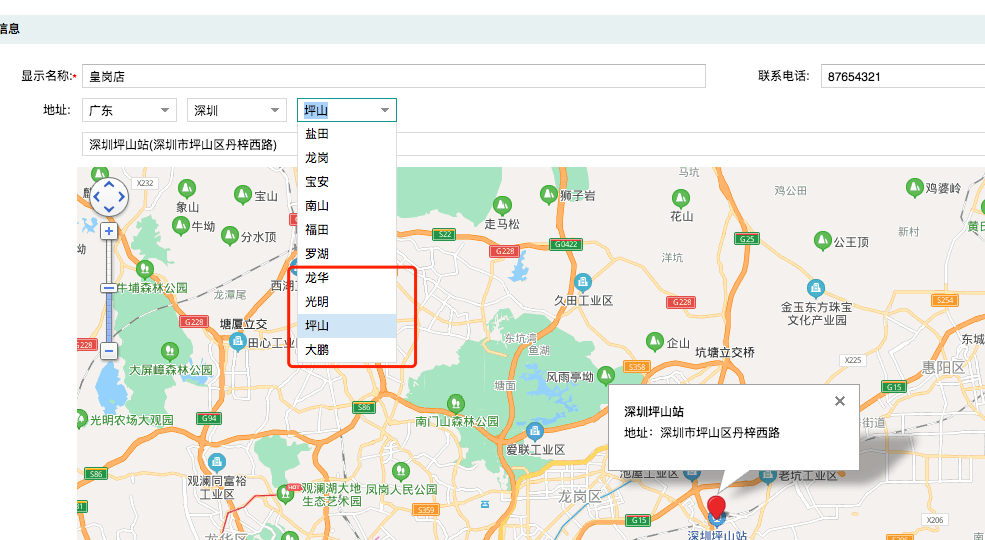985x540 pixels.
Task: Click the 风雨亭坳 mountain icon
Action: (606, 375)
